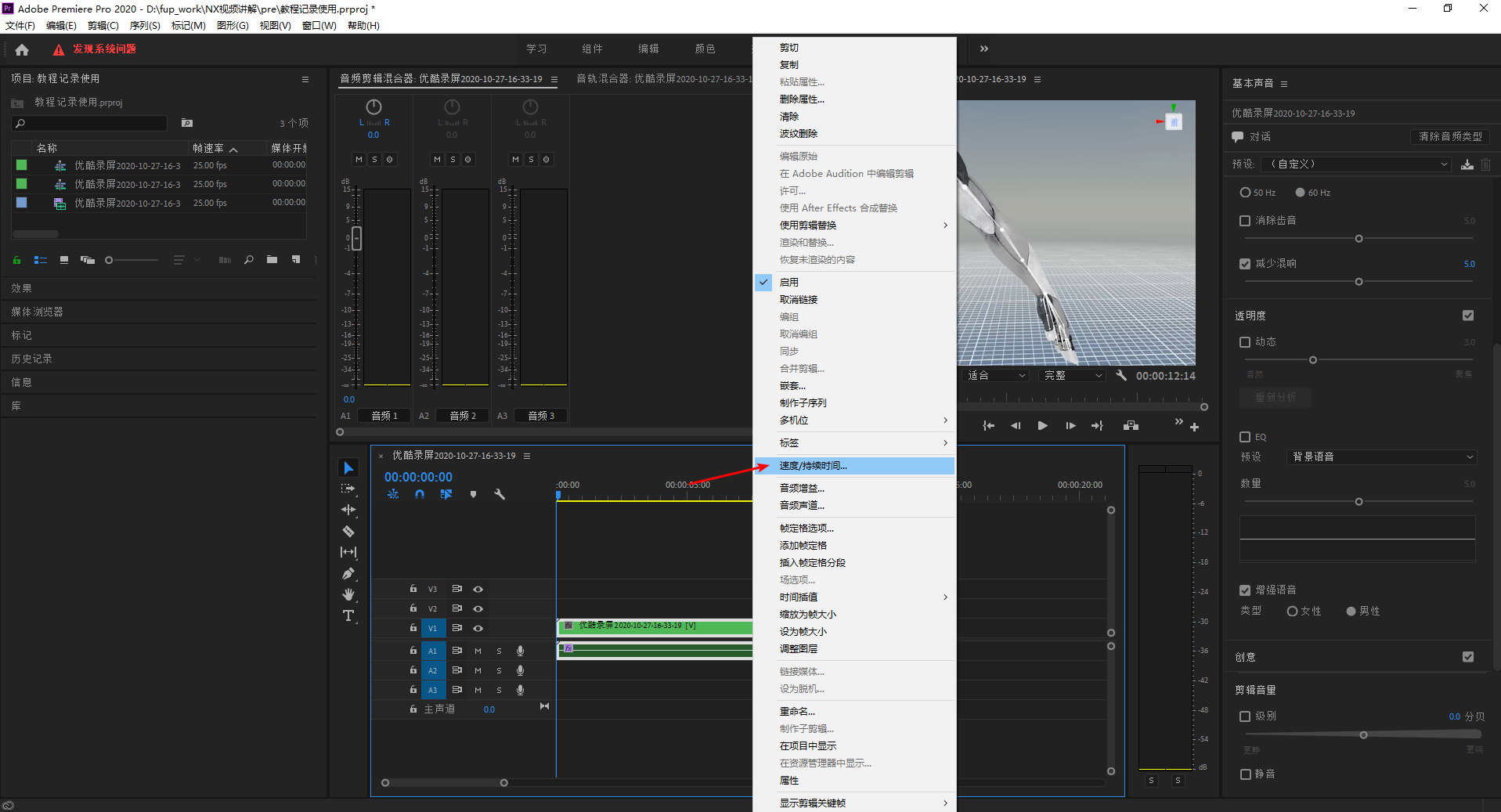Expand the 使用剪辑替换 submenu
The height and width of the screenshot is (812, 1501).
pos(854,226)
